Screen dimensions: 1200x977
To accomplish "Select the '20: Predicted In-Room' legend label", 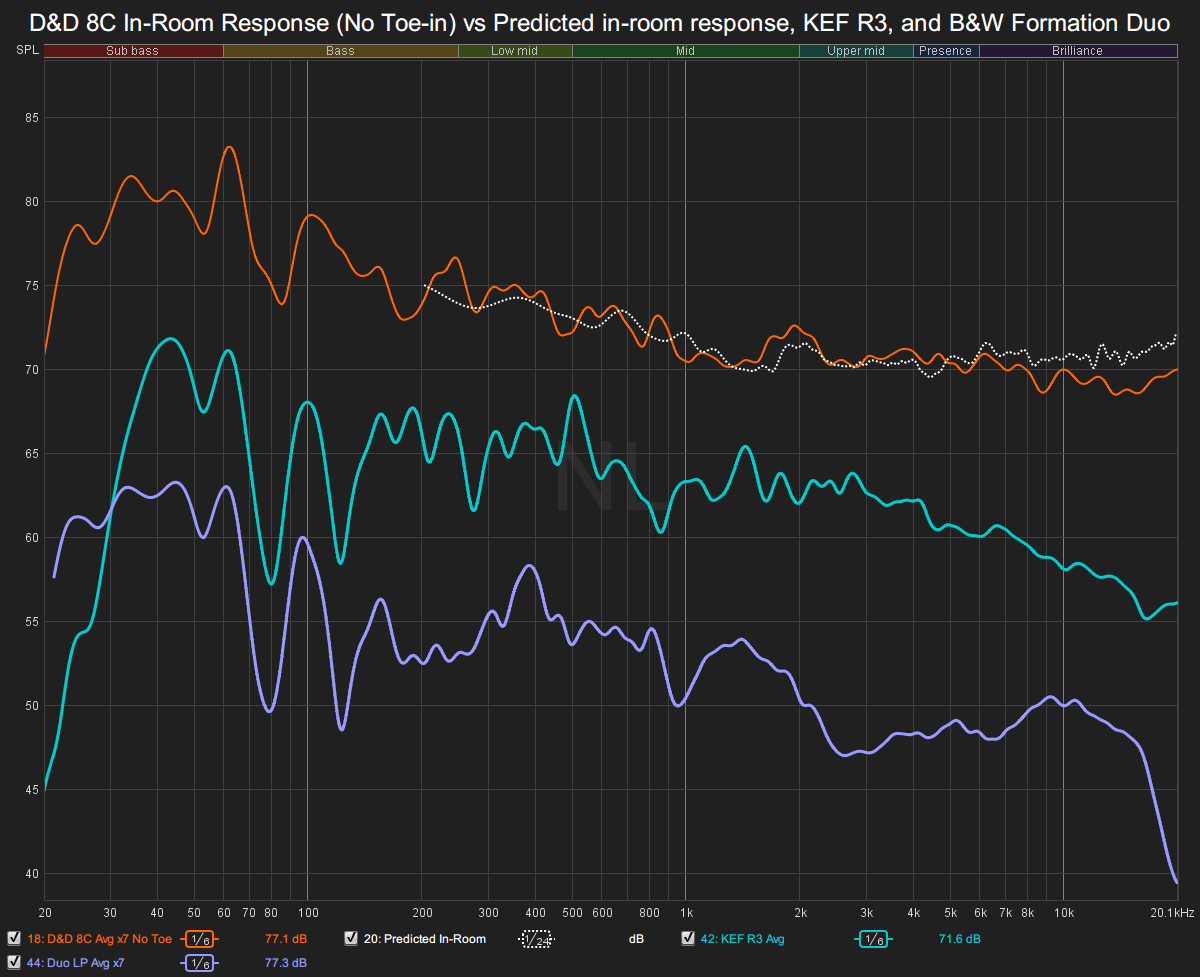I will tap(425, 939).
